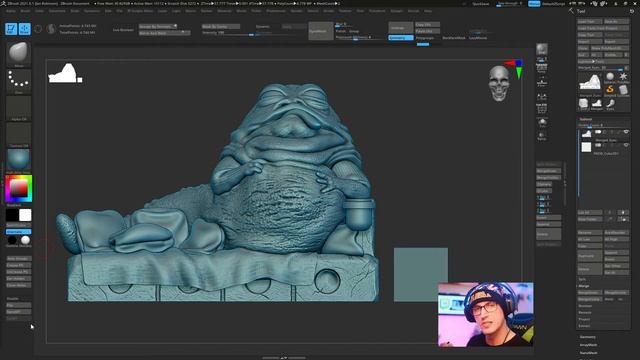Image resolution: width=640 pixels, height=360 pixels.
Task: Open the current brush thumbnail picker
Action: point(18,54)
